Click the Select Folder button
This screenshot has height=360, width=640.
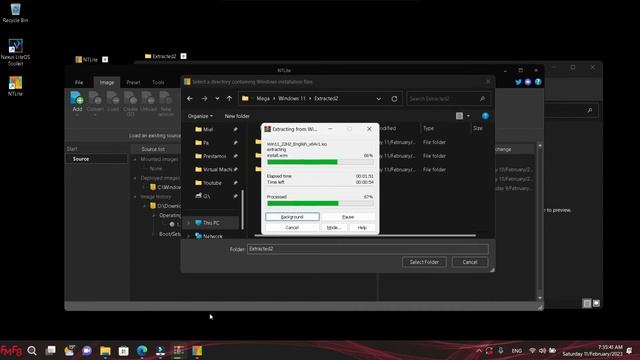click(x=424, y=262)
